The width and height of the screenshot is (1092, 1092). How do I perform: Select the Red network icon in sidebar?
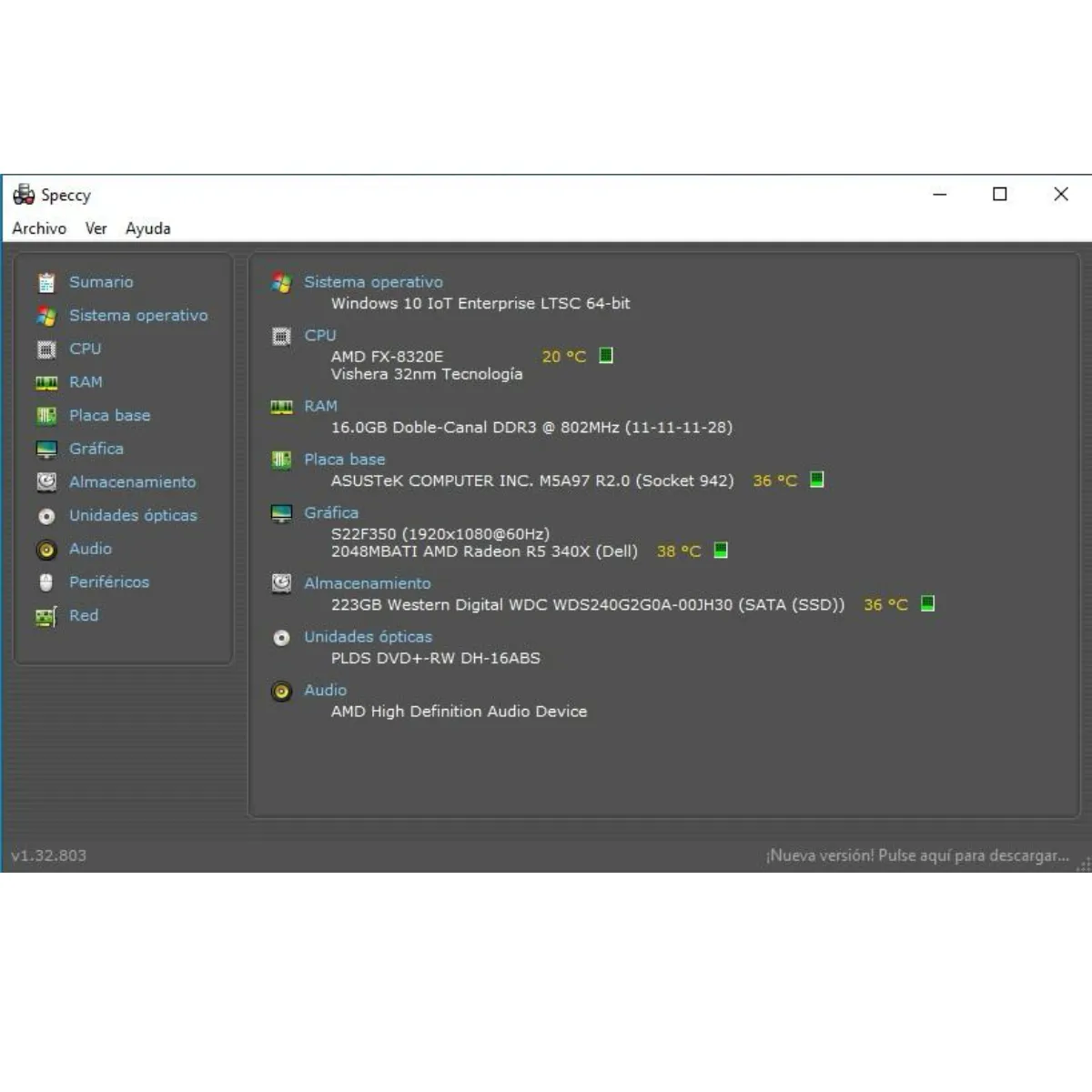pos(46,616)
